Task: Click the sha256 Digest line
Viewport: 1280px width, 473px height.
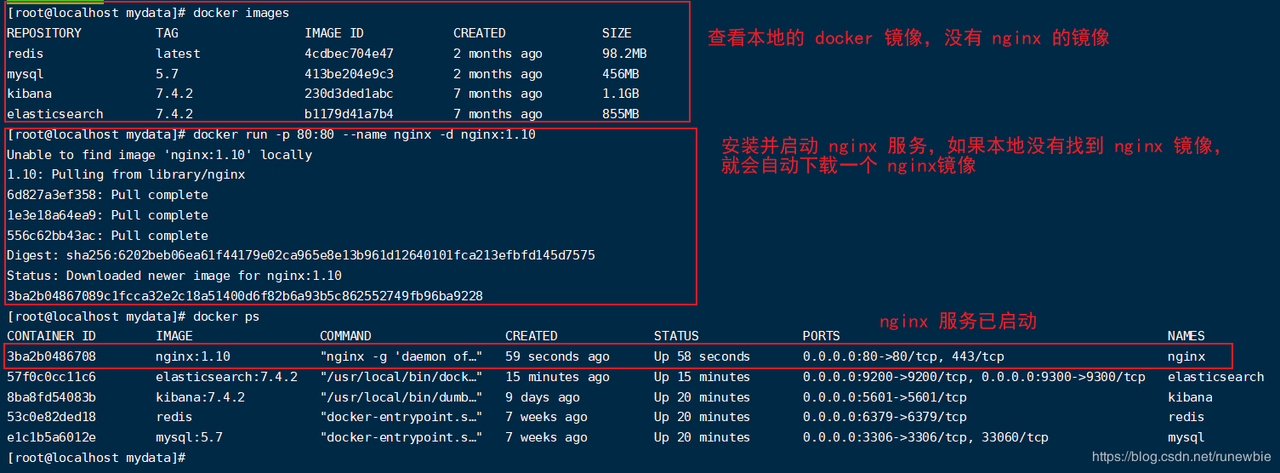Action: point(301,255)
